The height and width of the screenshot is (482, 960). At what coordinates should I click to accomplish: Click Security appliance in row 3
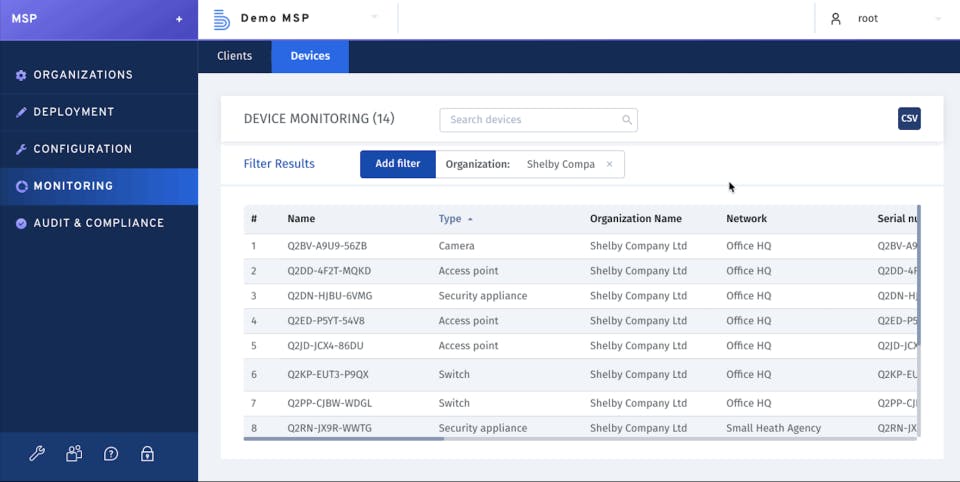point(482,296)
